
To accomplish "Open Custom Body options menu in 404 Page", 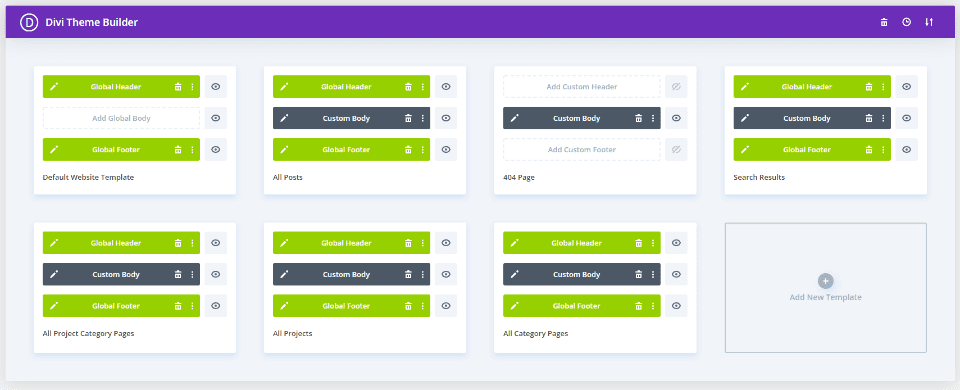I will tap(653, 118).
